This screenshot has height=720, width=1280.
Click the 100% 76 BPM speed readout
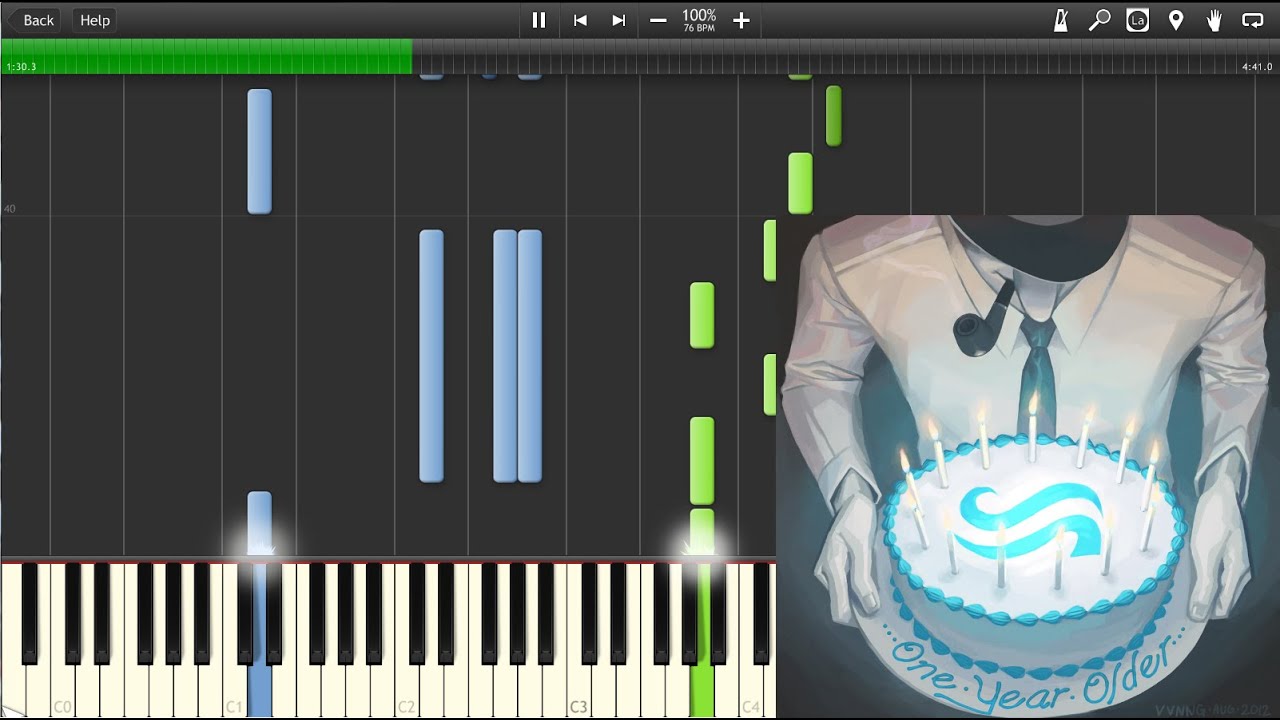tap(699, 20)
